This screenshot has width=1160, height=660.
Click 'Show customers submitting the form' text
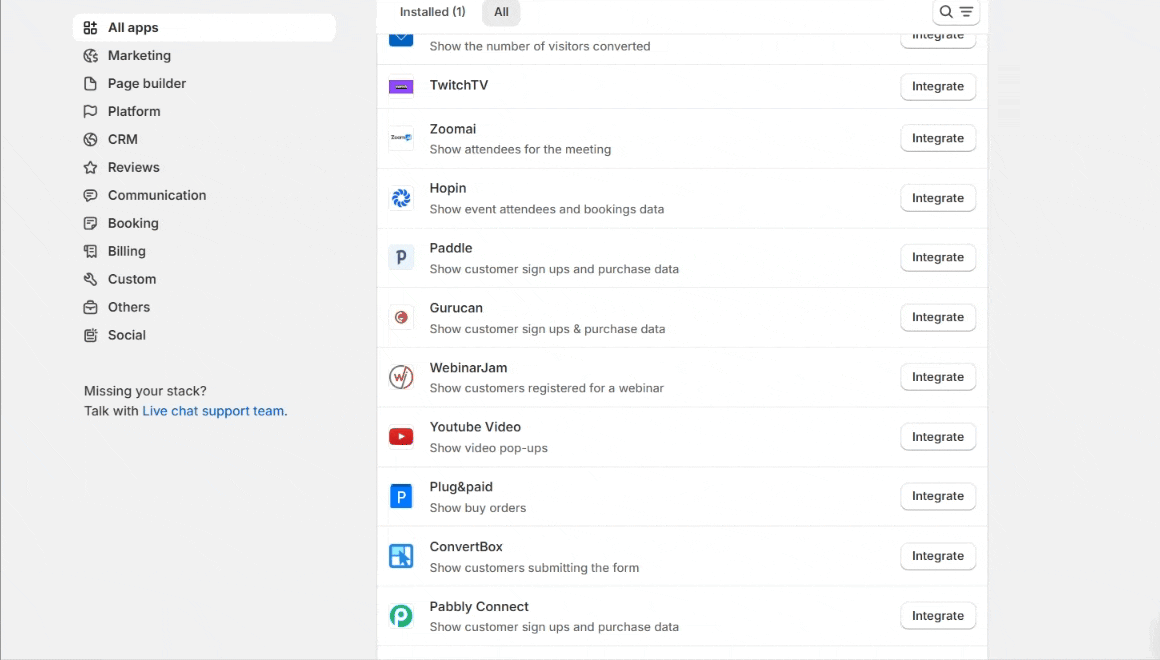[534, 568]
